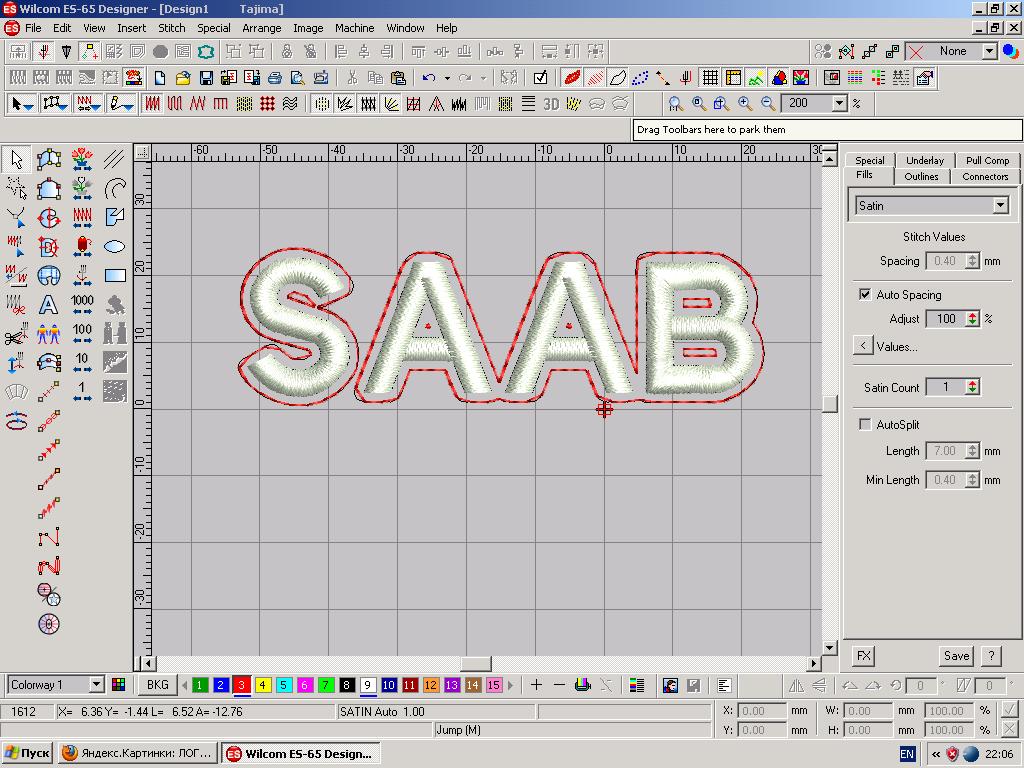The height and width of the screenshot is (768, 1024).
Task: Click the Print design icon
Action: 274,77
